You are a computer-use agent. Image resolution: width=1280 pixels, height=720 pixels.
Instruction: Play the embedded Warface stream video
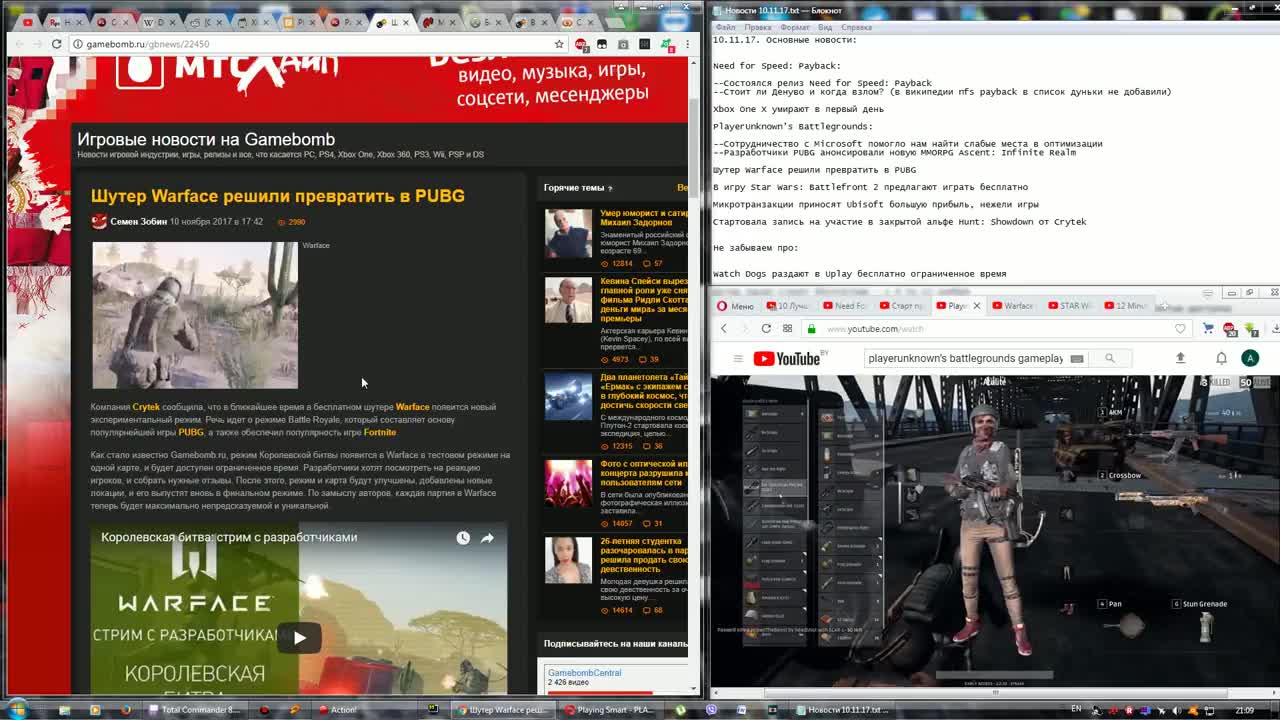pos(299,637)
